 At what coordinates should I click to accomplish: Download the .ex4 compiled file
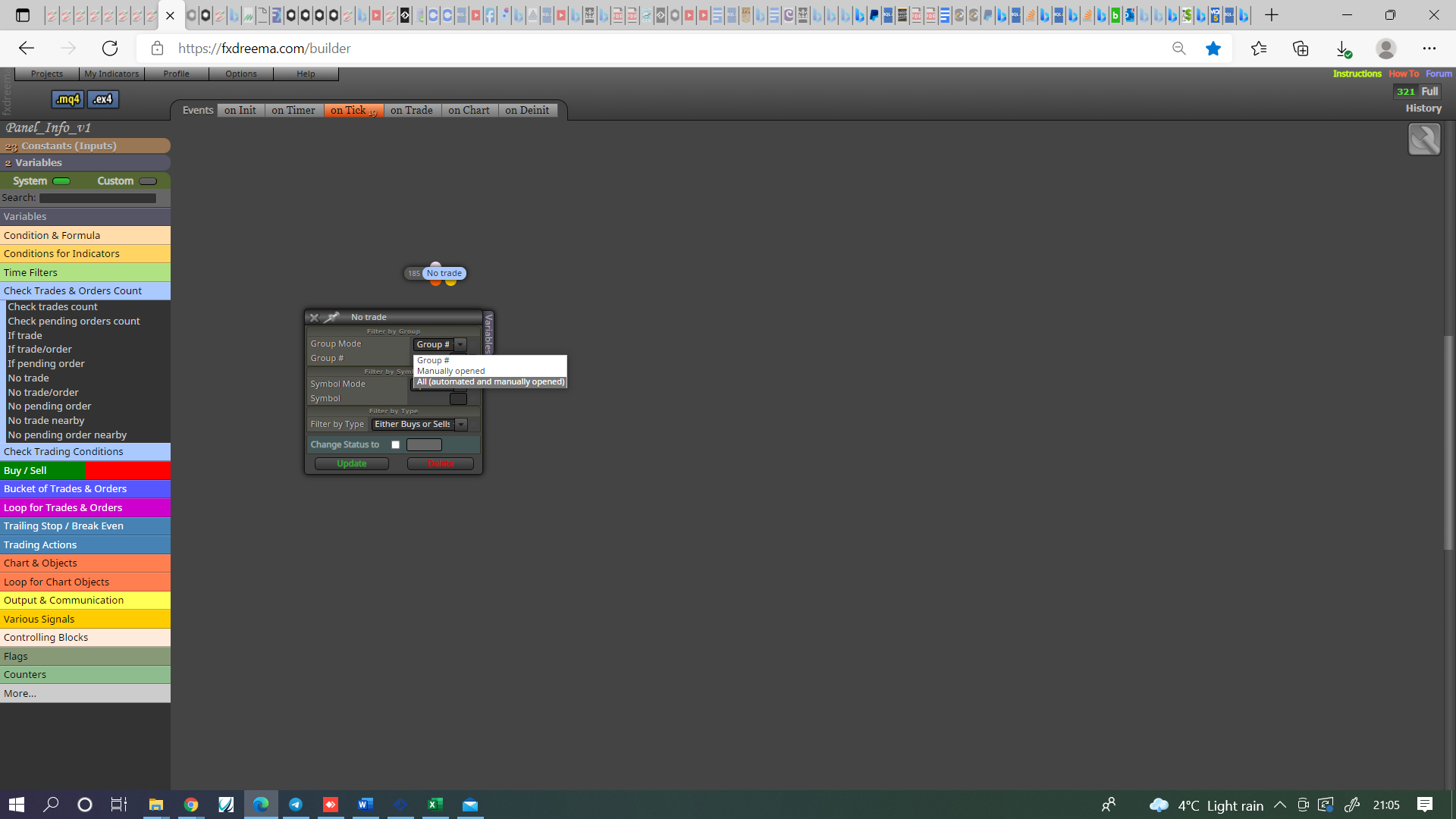103,99
